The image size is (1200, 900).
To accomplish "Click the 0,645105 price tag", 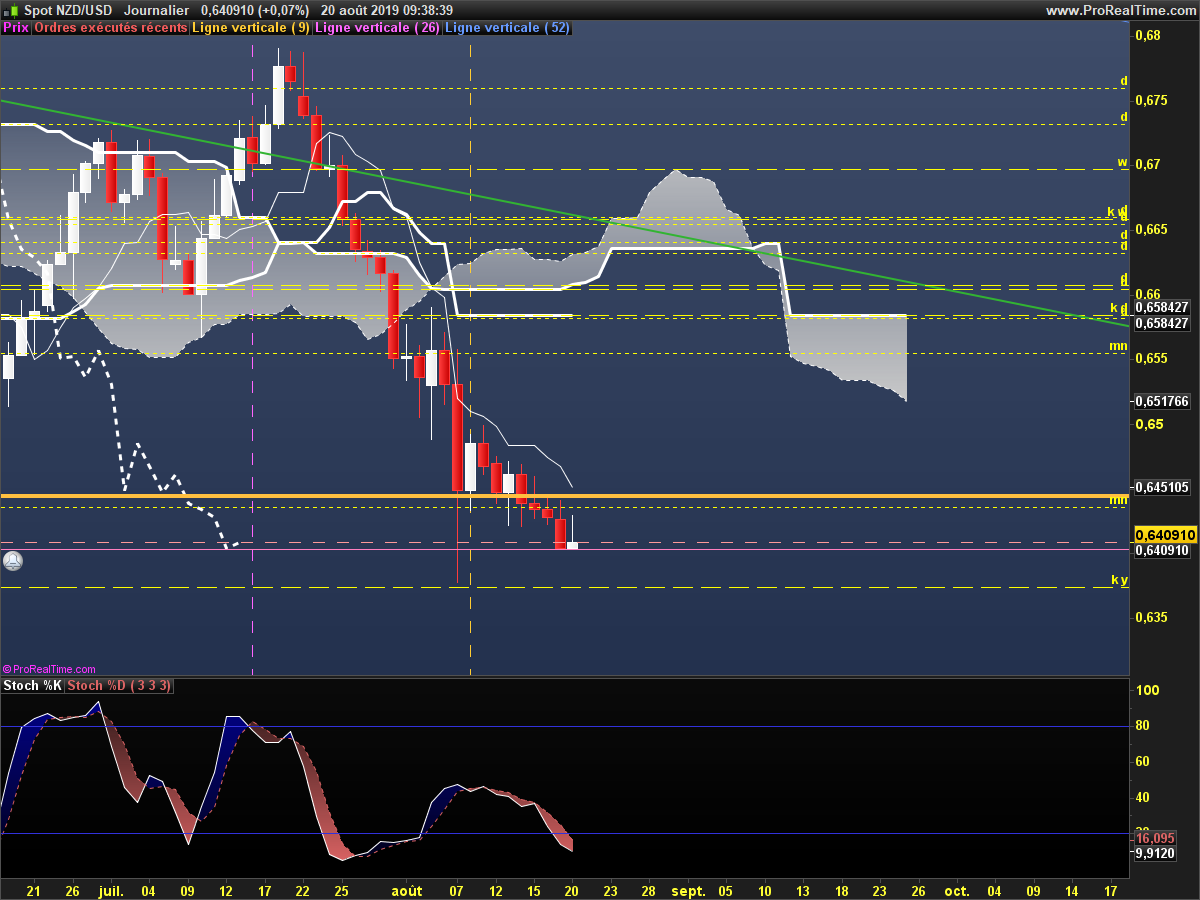I will (x=1162, y=488).
